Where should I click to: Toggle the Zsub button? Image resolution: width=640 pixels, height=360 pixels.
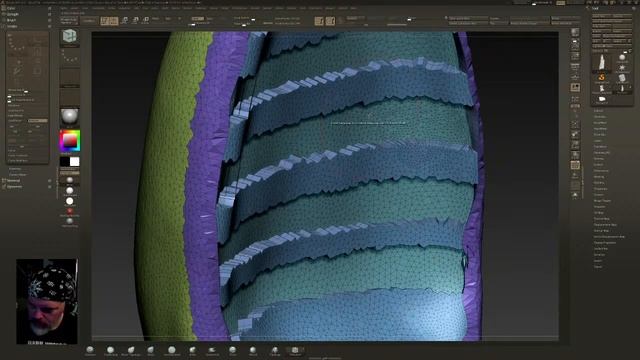(210, 18)
